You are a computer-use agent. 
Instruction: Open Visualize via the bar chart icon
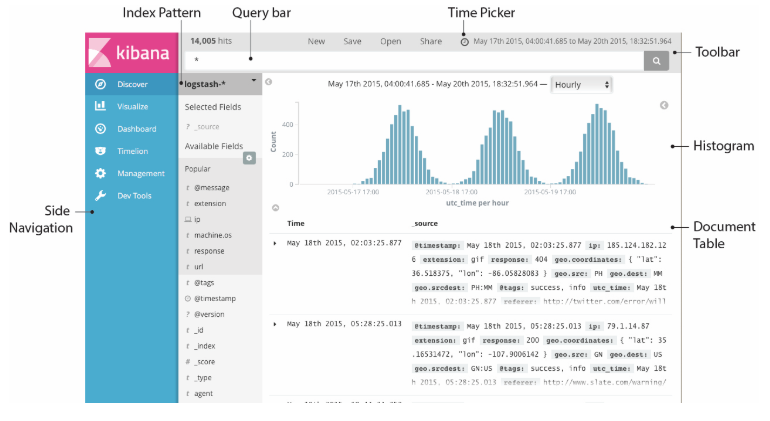pyautogui.click(x=100, y=106)
